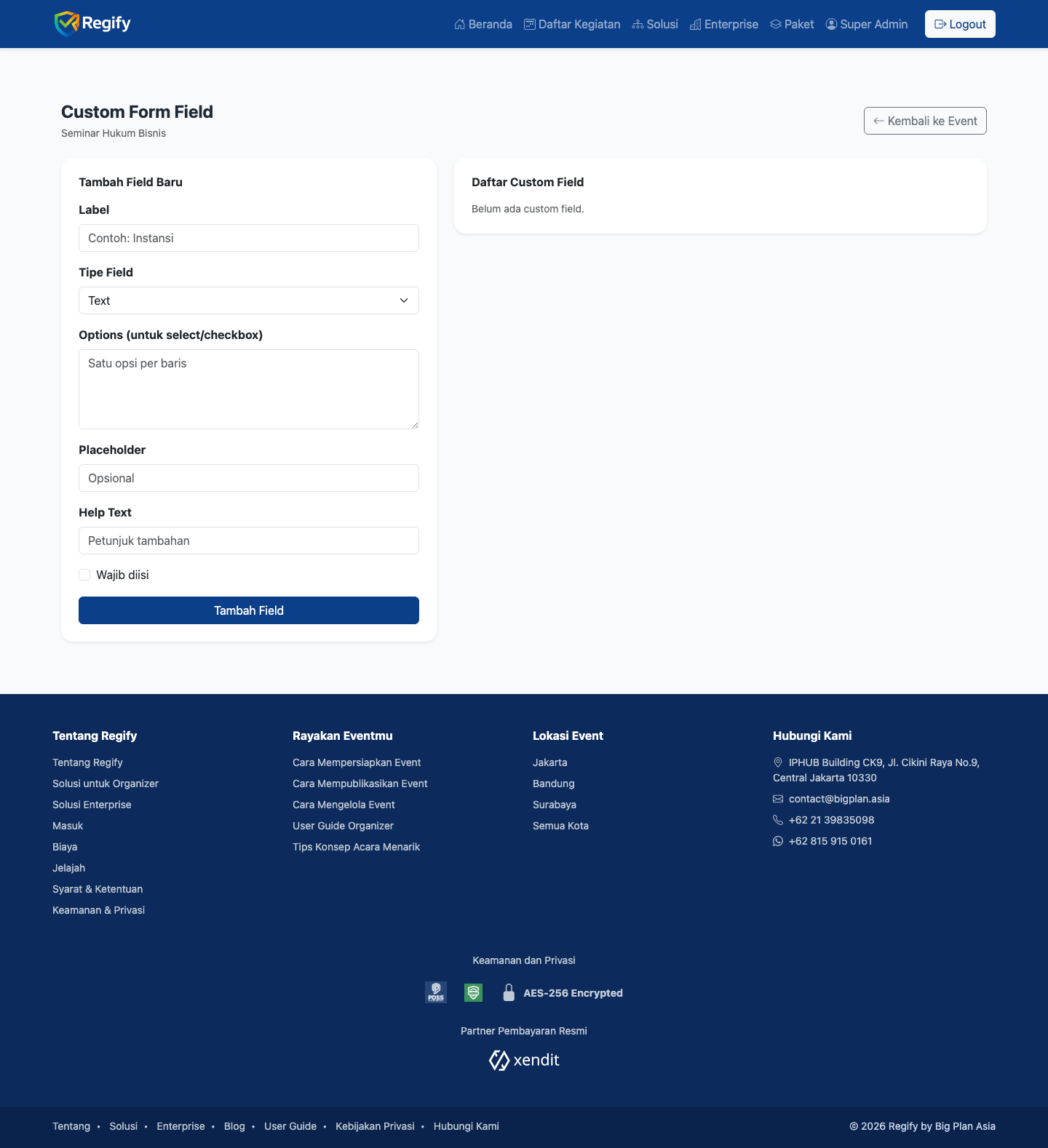The image size is (1048, 1148).
Task: Click Kembali ke Event button
Action: click(925, 121)
